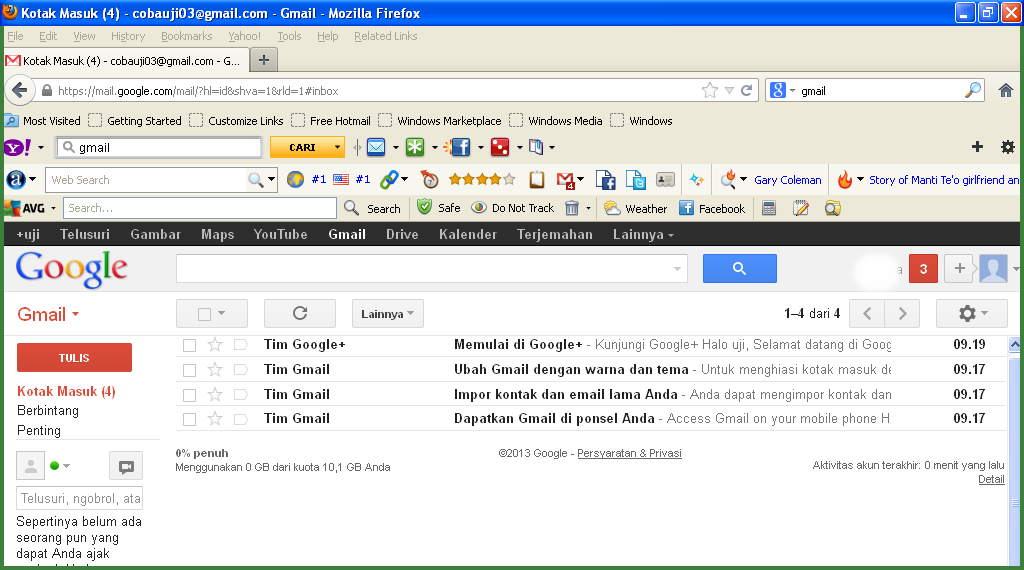Open the select-all checkbox dropdown

[x=221, y=313]
